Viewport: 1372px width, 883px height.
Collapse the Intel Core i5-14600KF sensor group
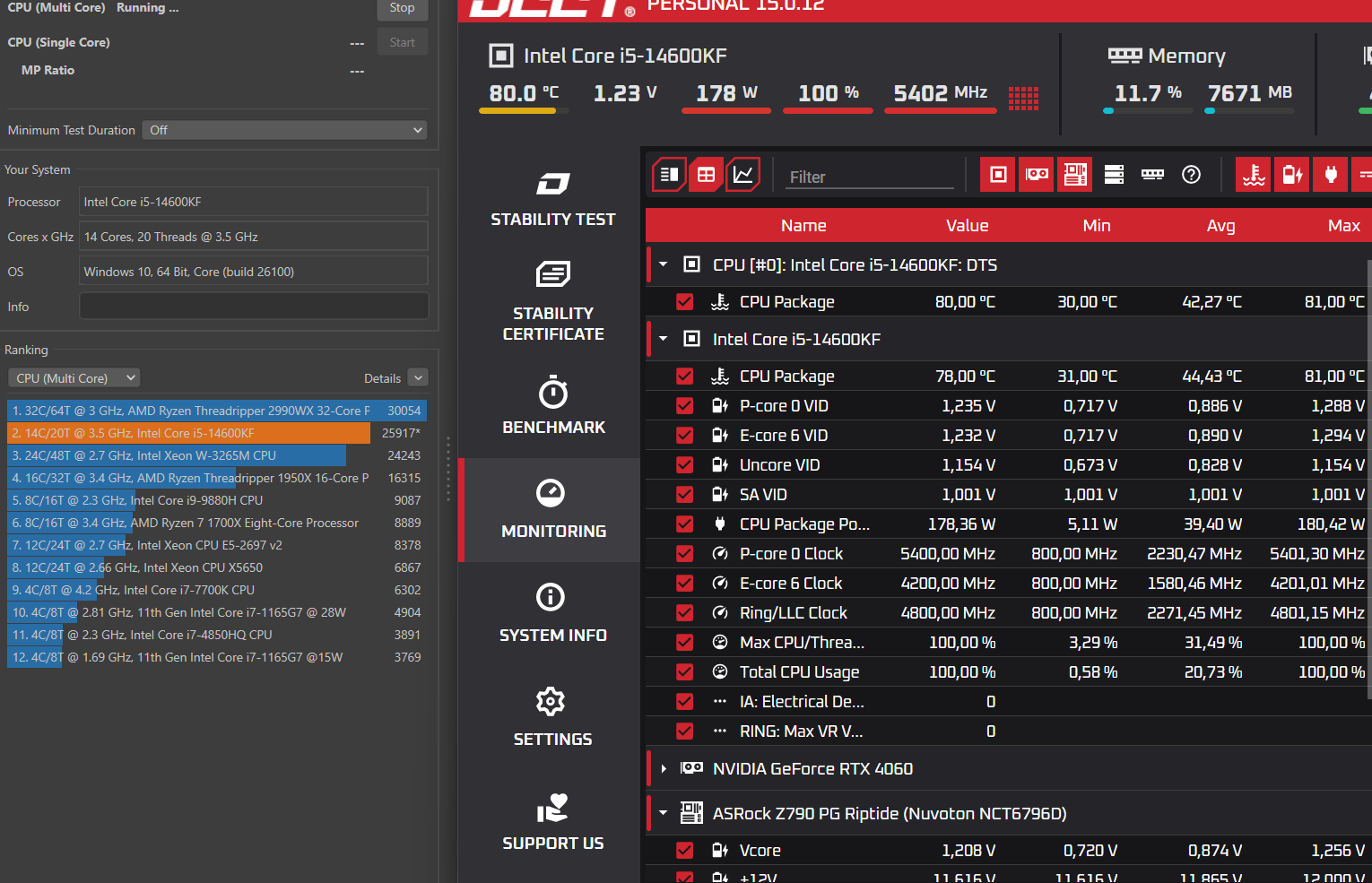tap(664, 339)
